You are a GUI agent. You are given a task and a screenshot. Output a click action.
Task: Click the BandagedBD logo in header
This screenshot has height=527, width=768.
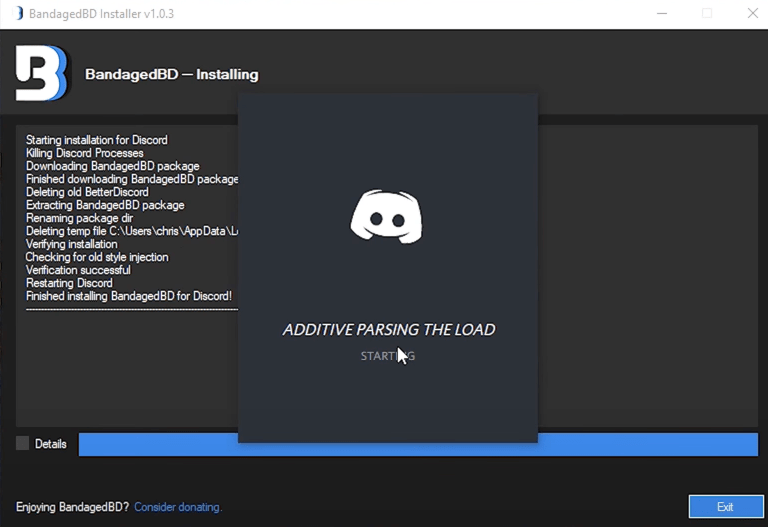point(42,73)
